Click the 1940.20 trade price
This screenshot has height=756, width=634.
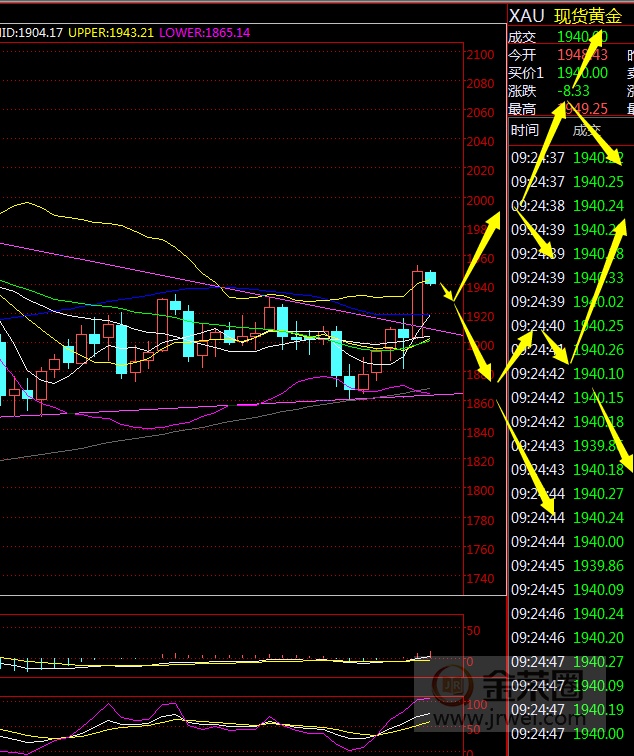coord(598,638)
